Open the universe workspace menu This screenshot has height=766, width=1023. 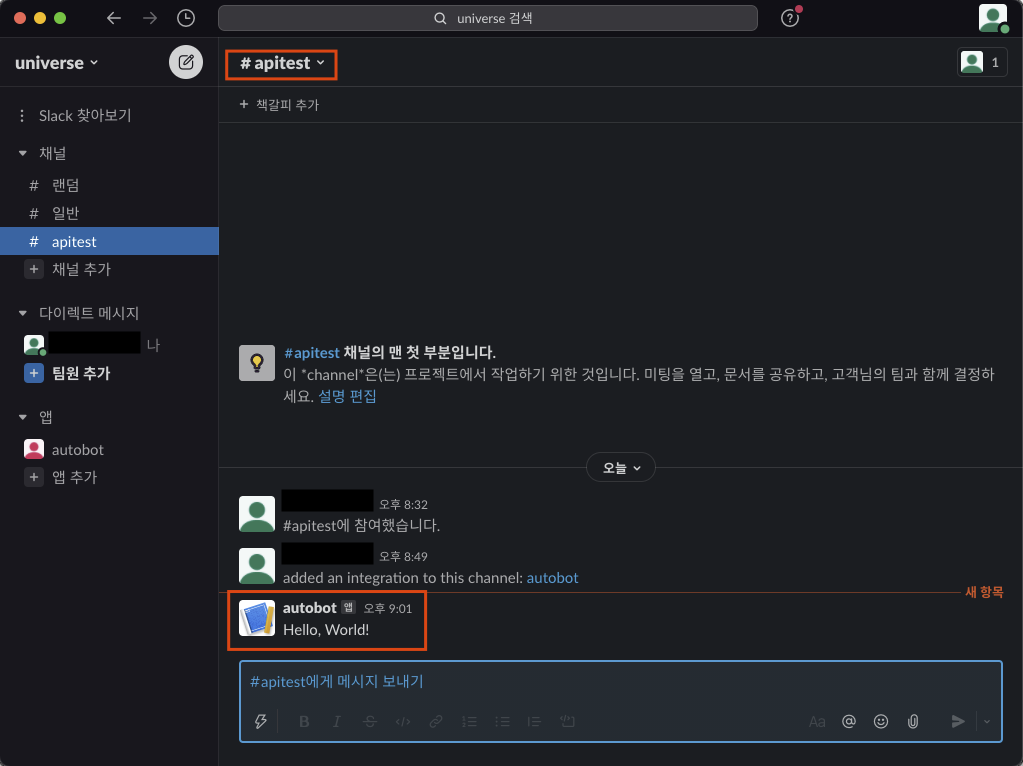(56, 63)
